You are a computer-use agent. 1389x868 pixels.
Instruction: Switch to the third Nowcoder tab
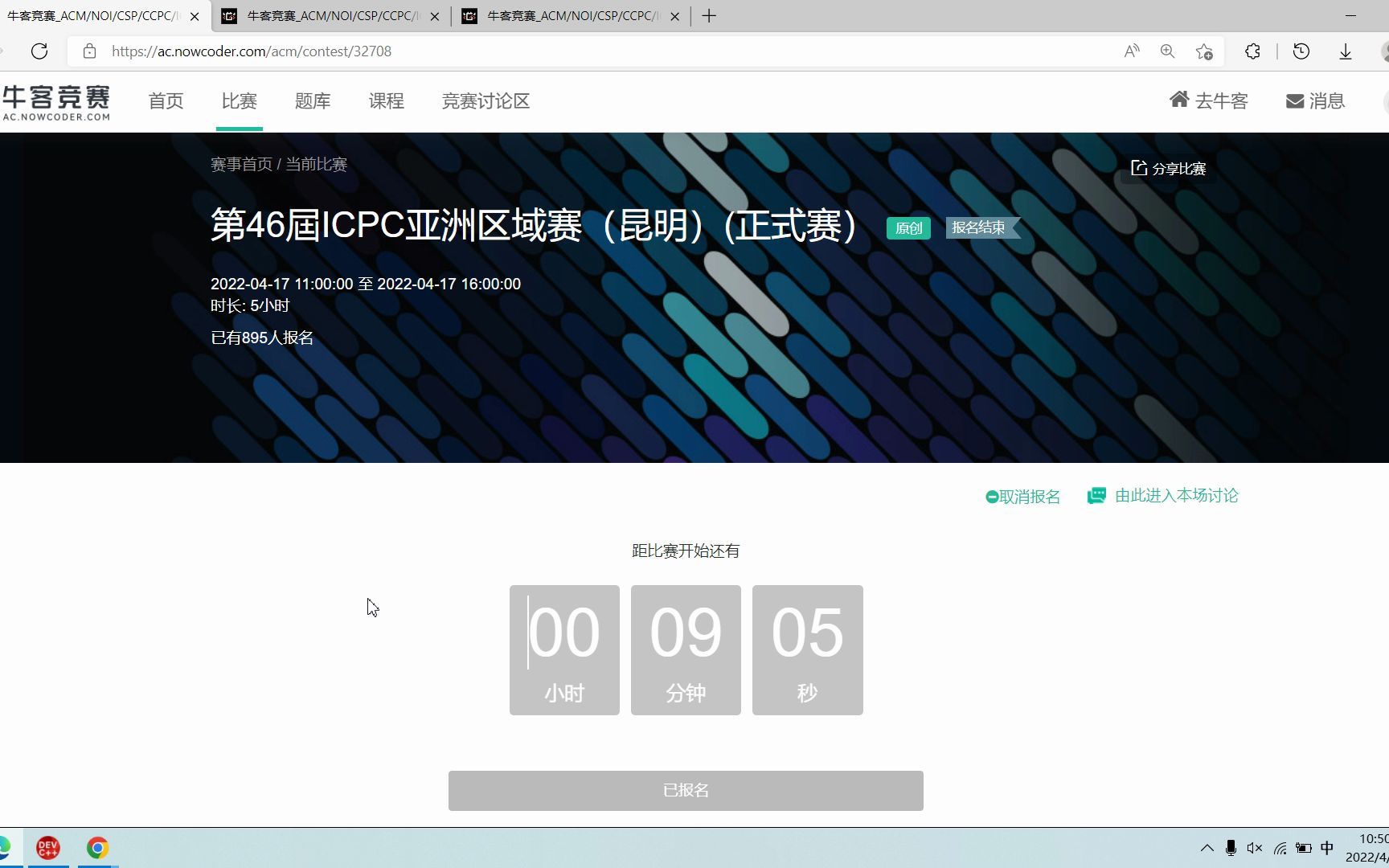(572, 16)
